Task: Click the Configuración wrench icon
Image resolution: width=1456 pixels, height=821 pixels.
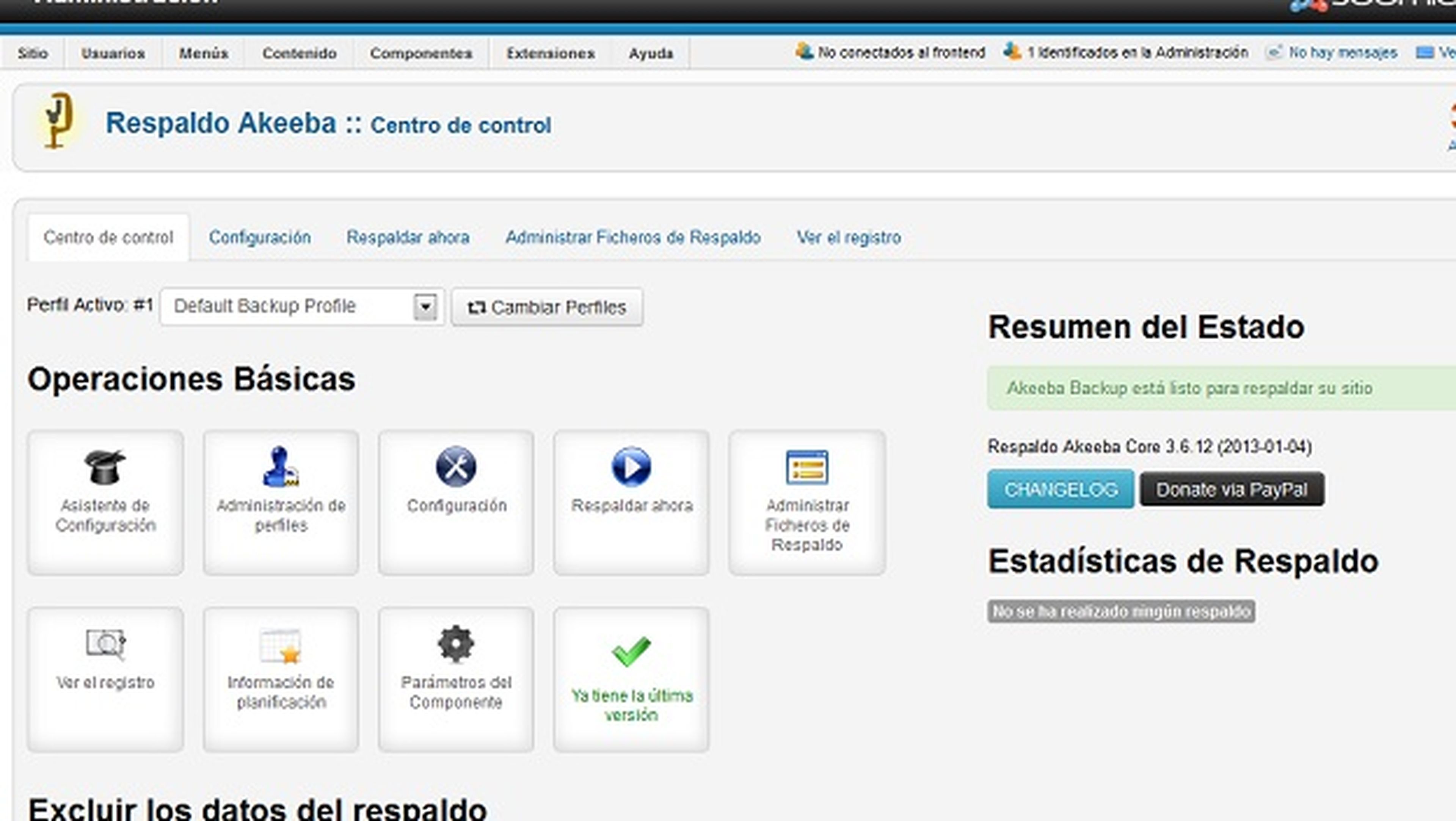Action: click(x=455, y=467)
